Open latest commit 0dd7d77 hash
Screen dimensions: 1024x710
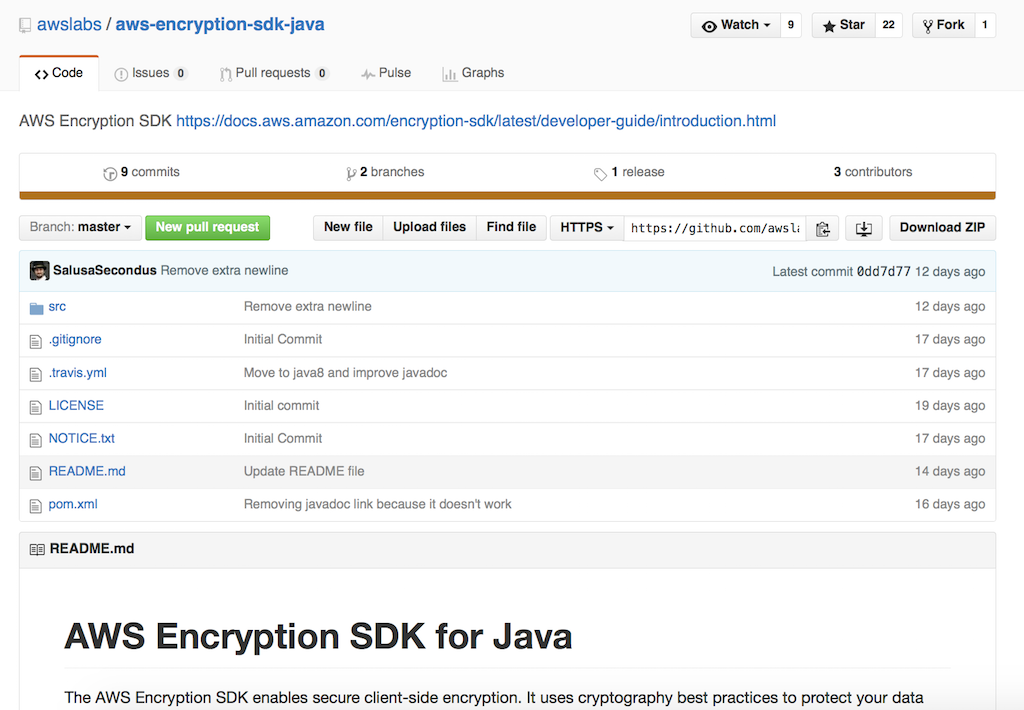coord(884,272)
